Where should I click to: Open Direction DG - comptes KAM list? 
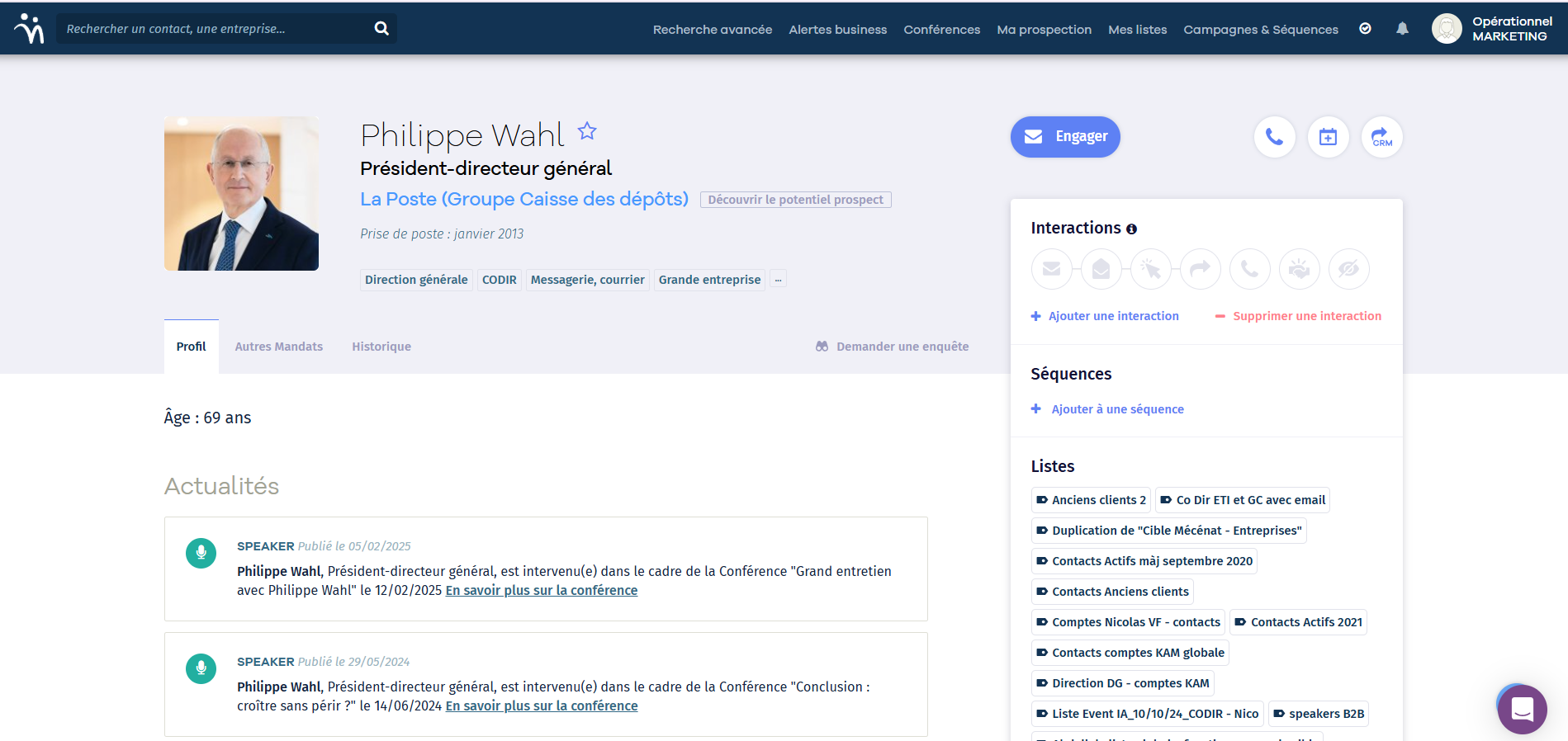pyautogui.click(x=1123, y=683)
